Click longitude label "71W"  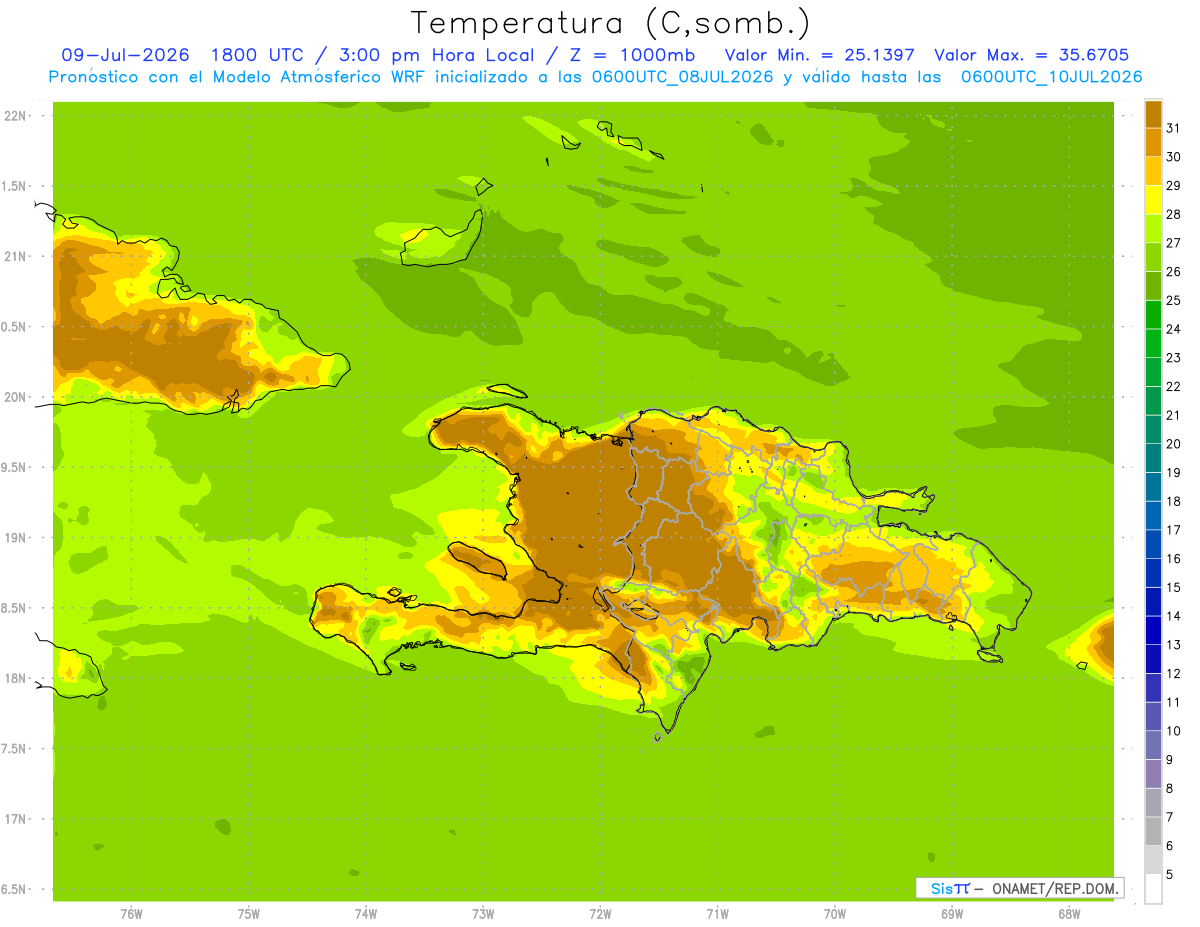(717, 914)
